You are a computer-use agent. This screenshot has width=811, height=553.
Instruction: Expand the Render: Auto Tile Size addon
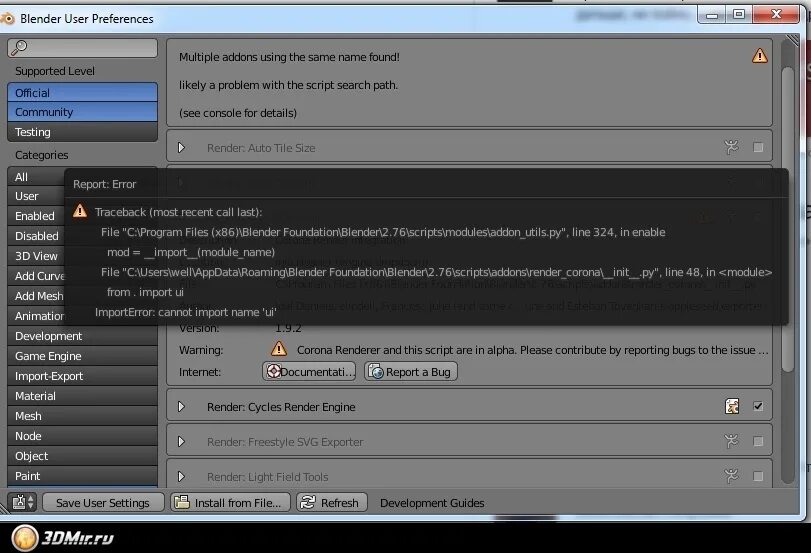[182, 147]
